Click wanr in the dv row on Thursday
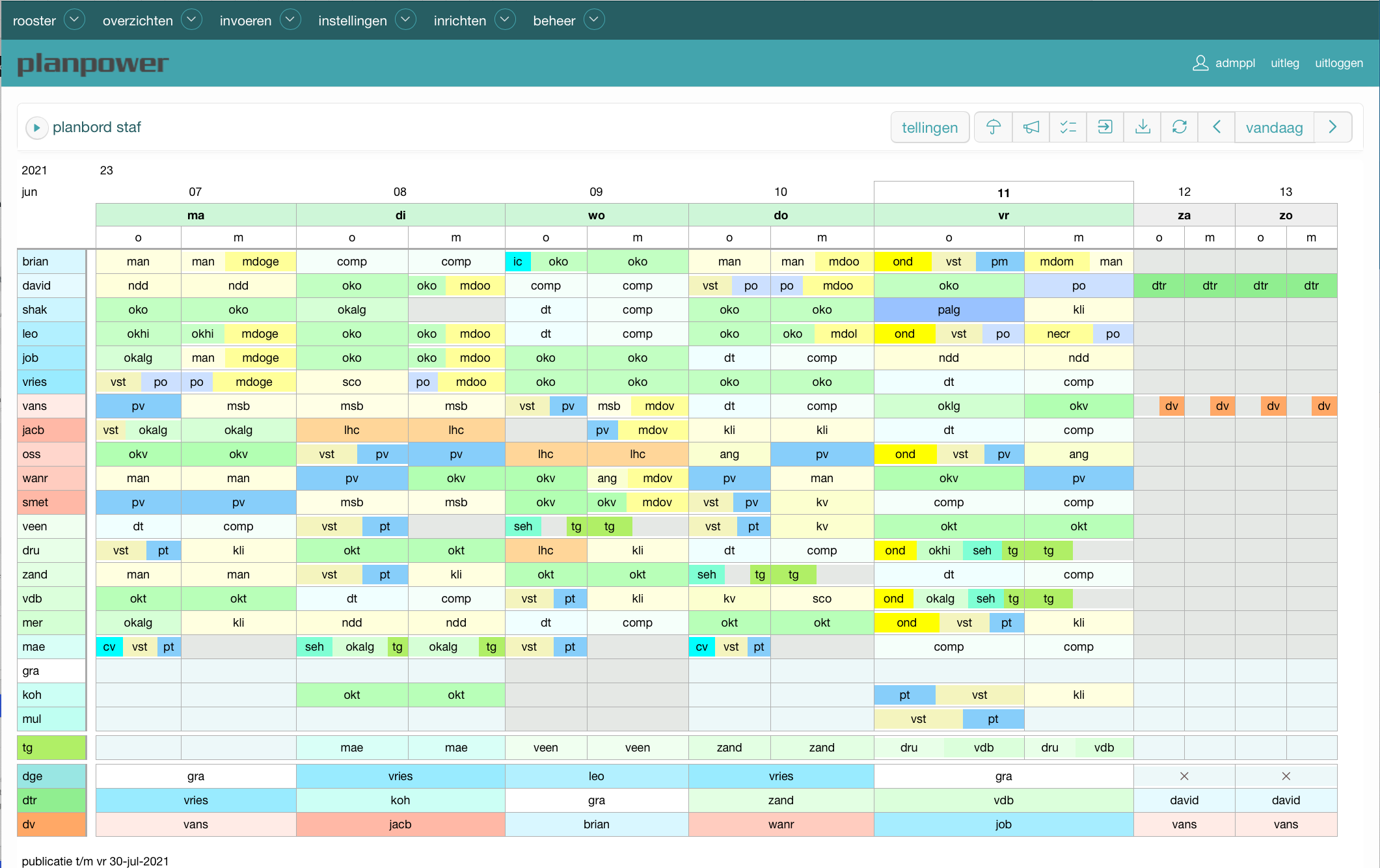The height and width of the screenshot is (868, 1380). tap(781, 824)
